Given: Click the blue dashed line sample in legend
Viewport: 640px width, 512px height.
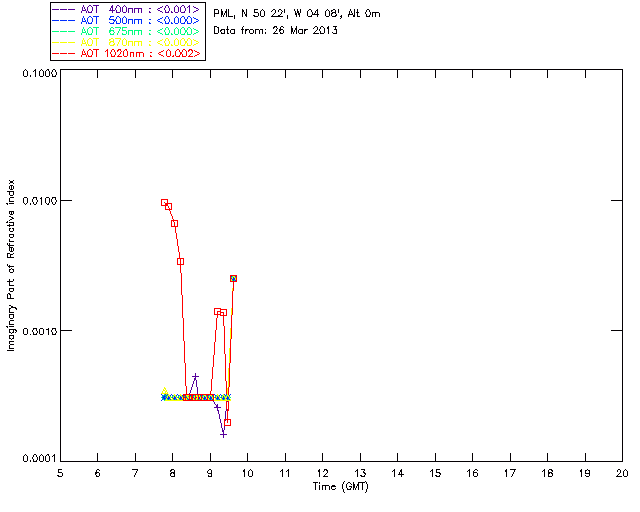Looking at the screenshot, I should [64, 20].
